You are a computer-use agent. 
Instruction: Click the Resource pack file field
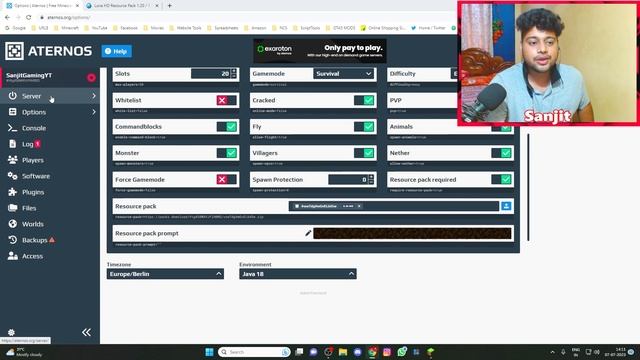click(x=394, y=206)
